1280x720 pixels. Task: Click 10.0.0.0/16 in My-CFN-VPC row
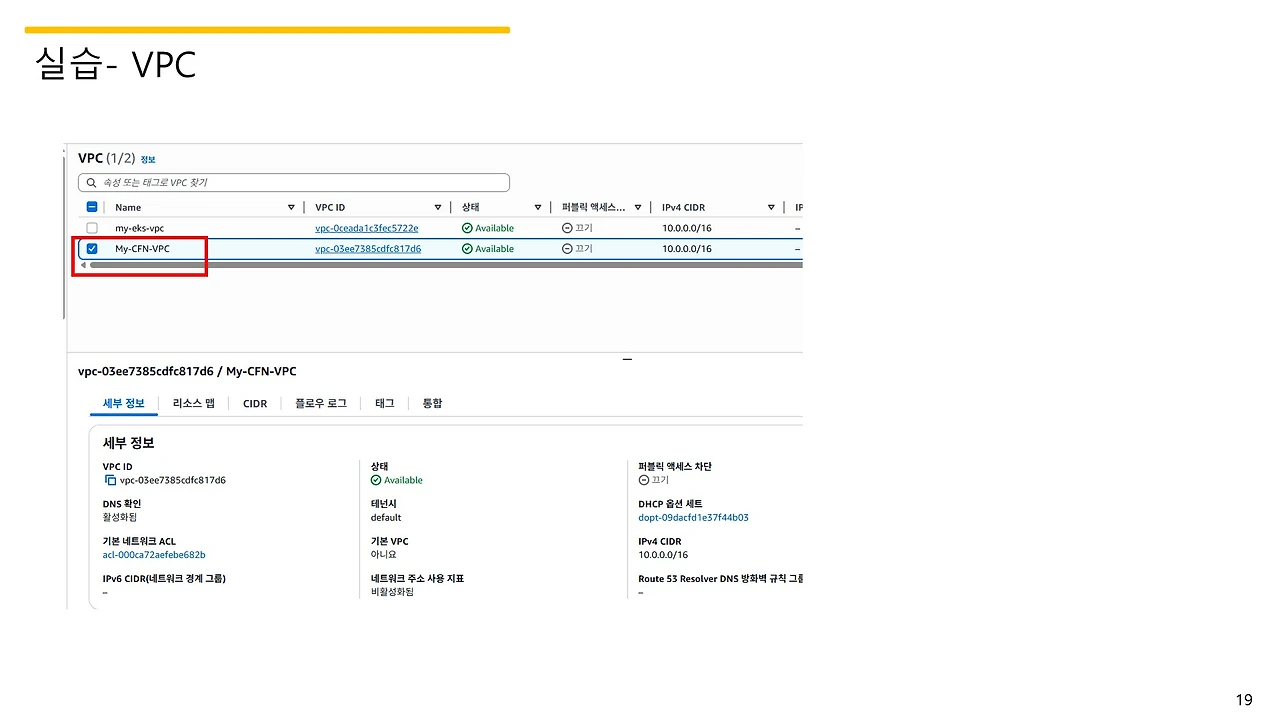687,249
